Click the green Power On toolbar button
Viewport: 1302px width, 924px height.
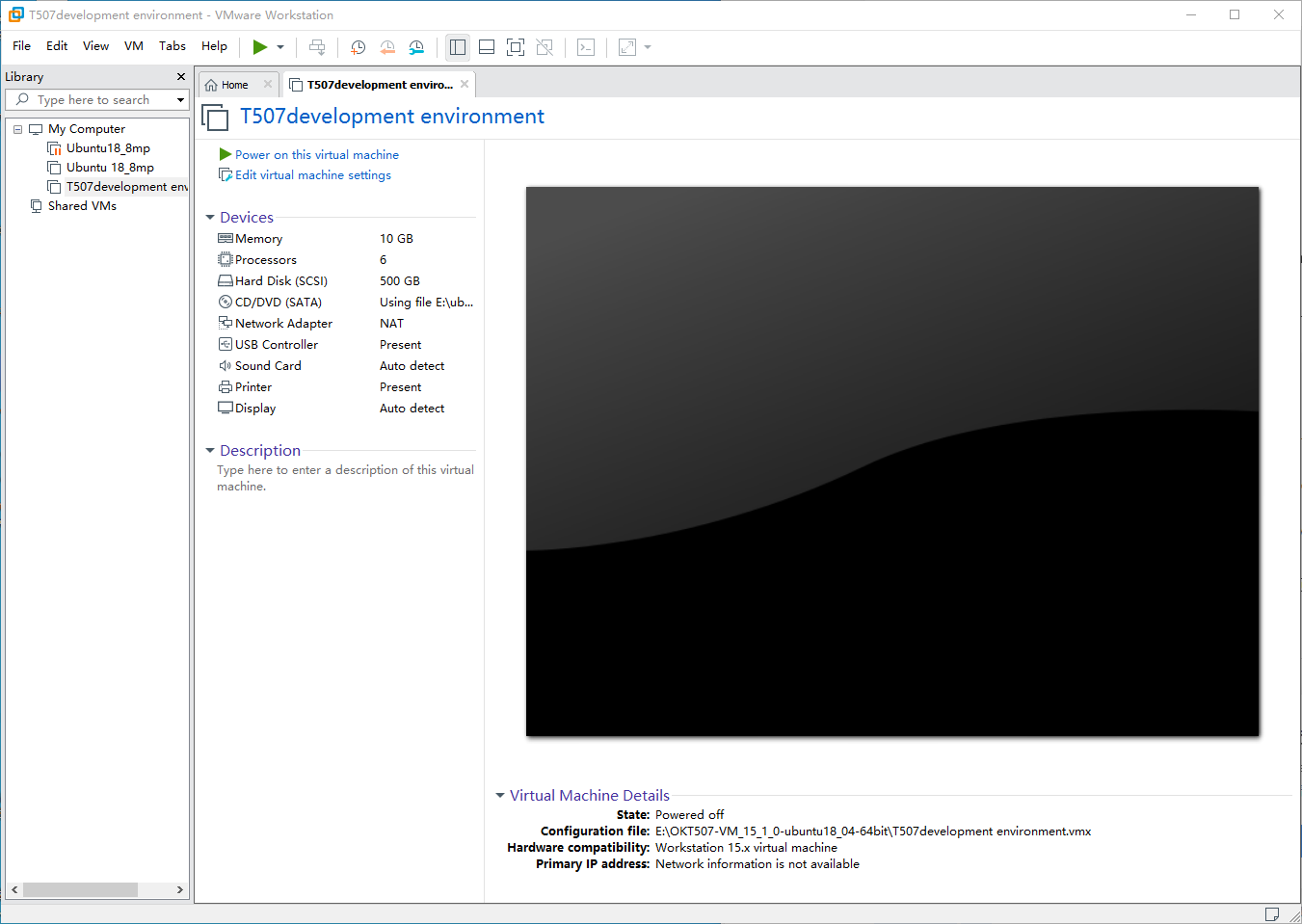tap(259, 46)
